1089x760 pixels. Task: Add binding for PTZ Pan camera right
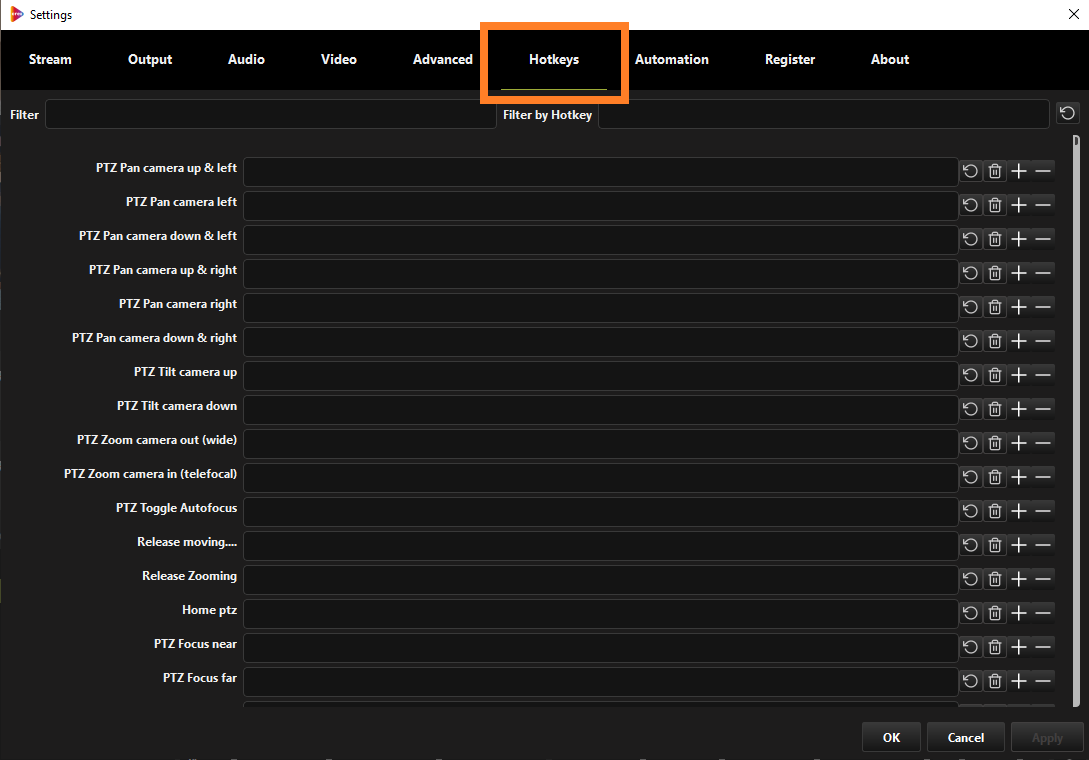click(x=1019, y=307)
